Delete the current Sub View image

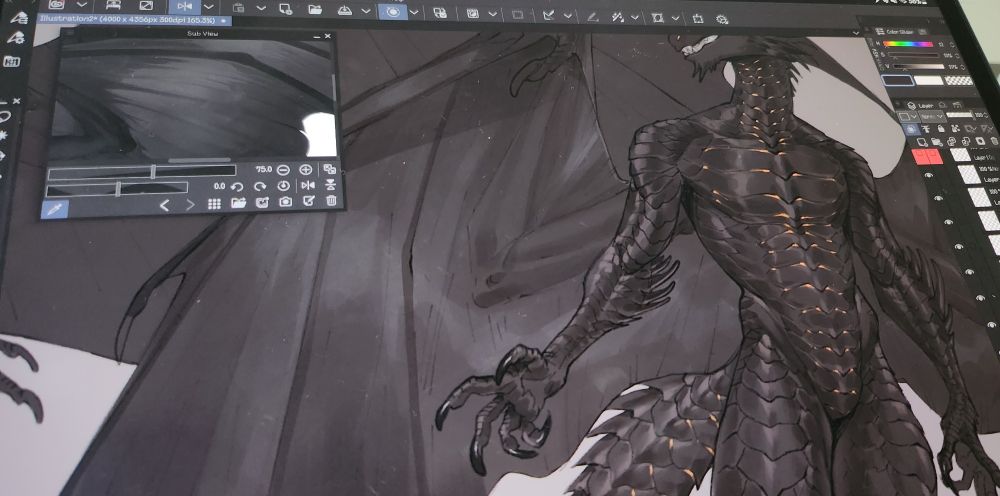tap(331, 200)
